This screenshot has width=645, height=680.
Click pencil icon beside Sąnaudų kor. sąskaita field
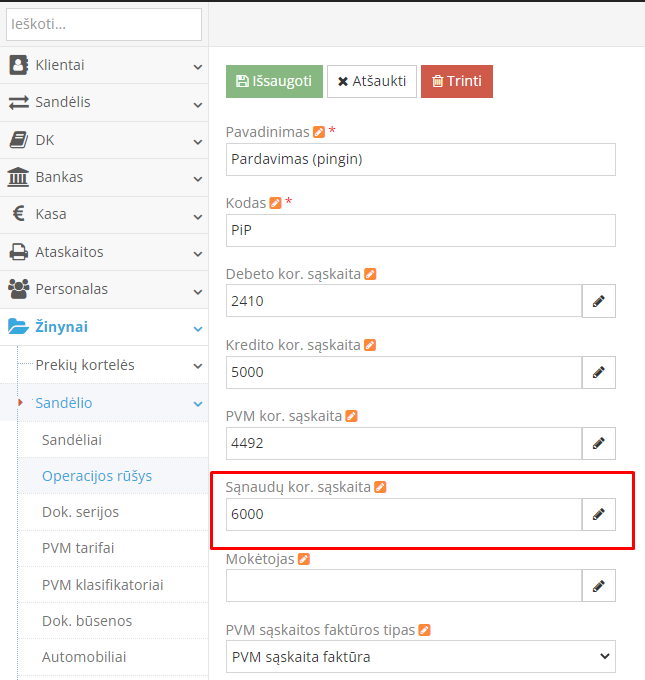[x=598, y=514]
